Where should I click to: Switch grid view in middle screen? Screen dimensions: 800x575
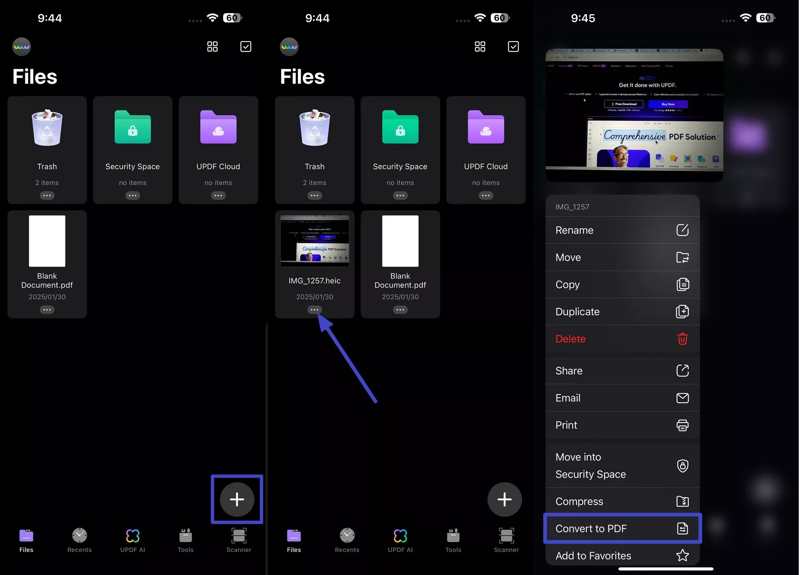pos(480,46)
